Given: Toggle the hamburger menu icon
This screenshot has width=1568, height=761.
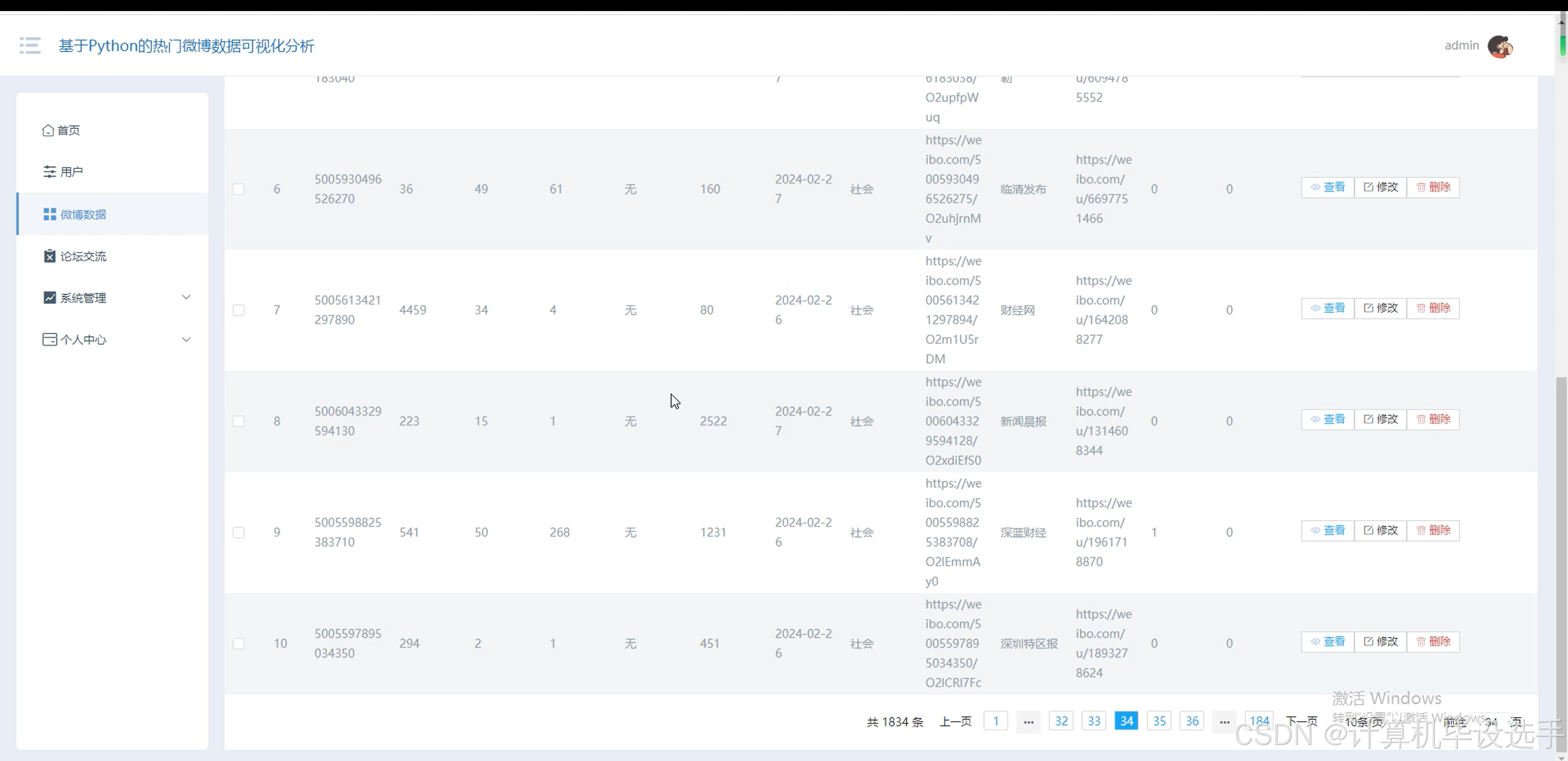Looking at the screenshot, I should (x=30, y=46).
